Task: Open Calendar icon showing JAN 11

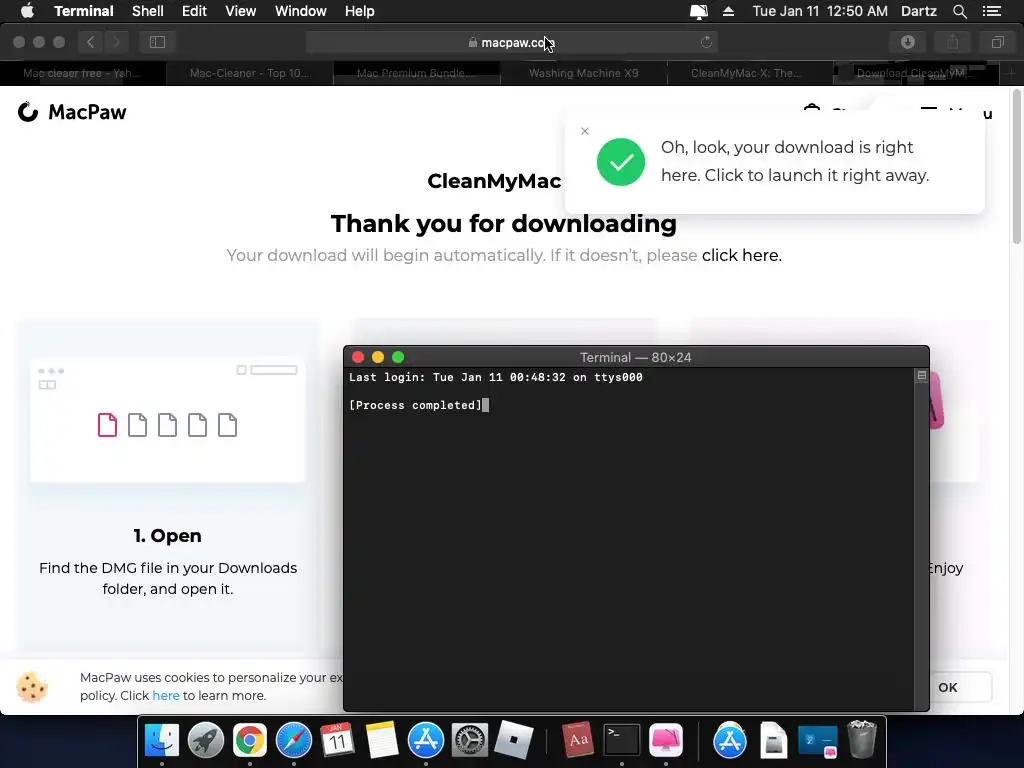Action: [338, 740]
